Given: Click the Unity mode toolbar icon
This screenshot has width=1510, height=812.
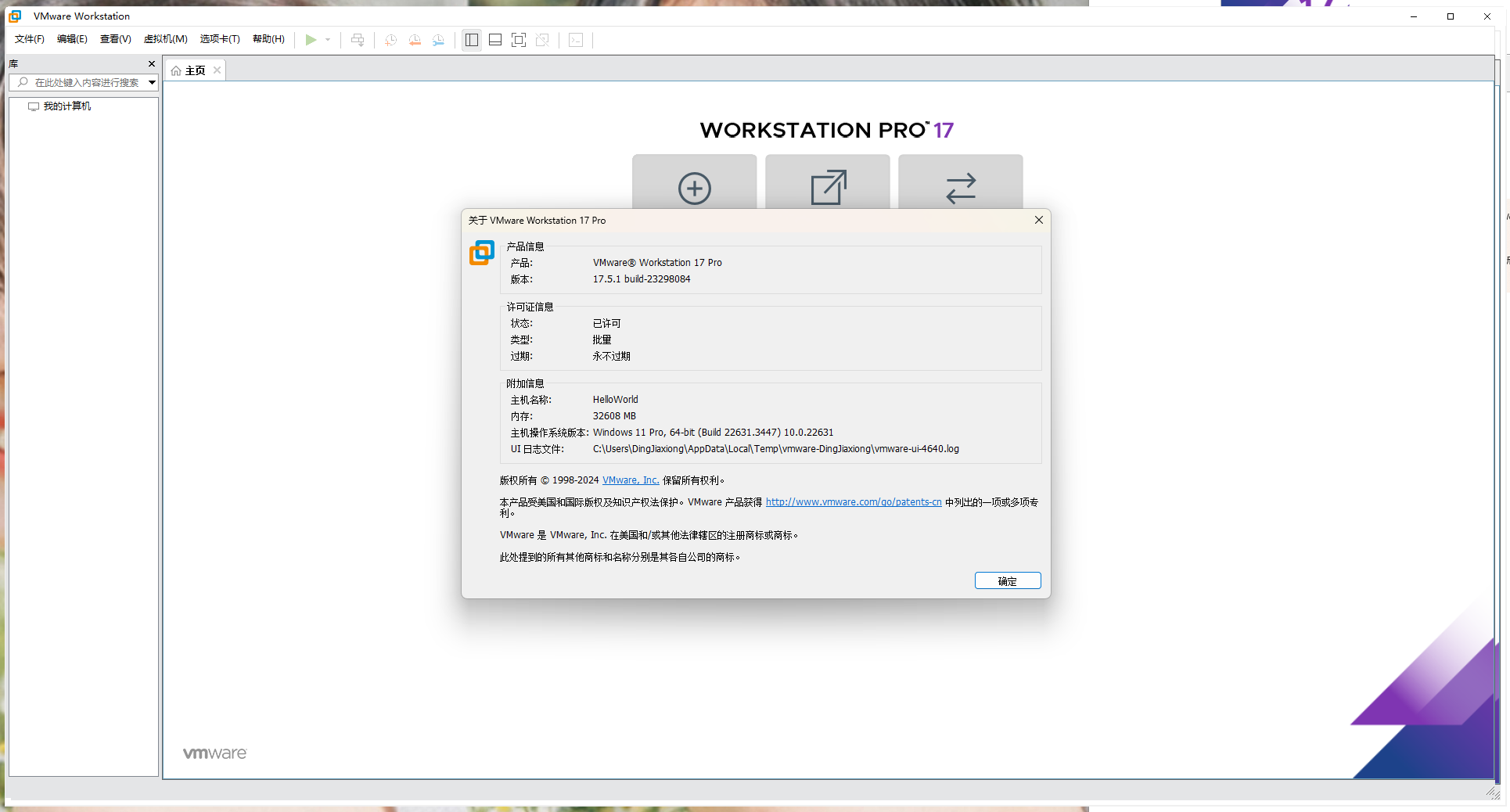Looking at the screenshot, I should point(542,40).
